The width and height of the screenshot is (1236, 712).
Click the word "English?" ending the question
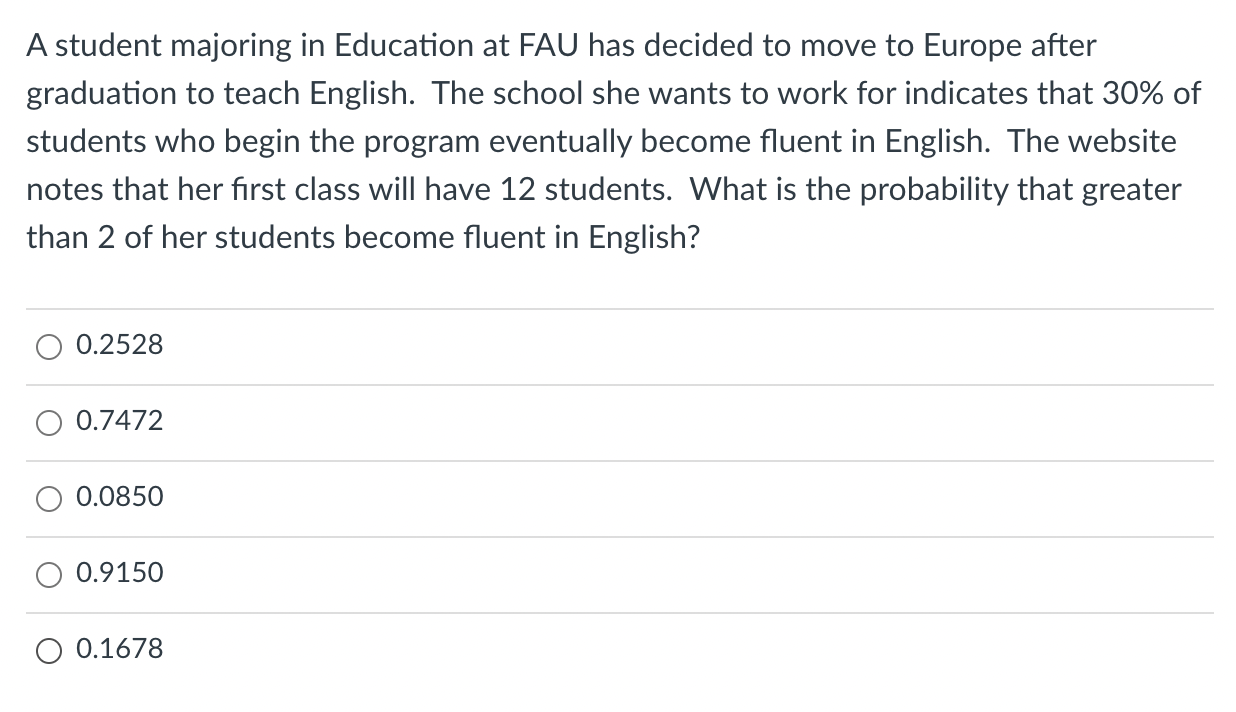click(x=644, y=238)
